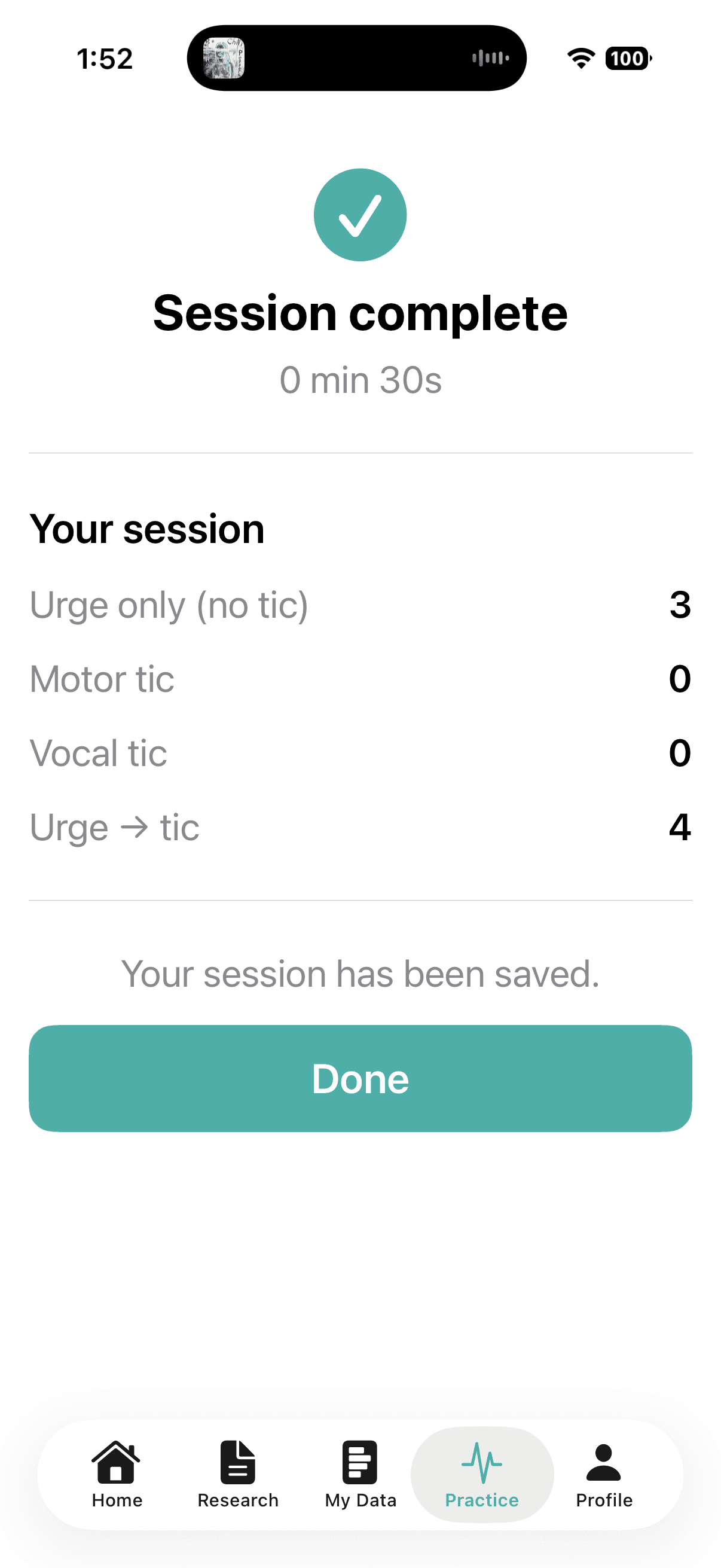
Task: Click the Done button
Action: (x=360, y=1078)
